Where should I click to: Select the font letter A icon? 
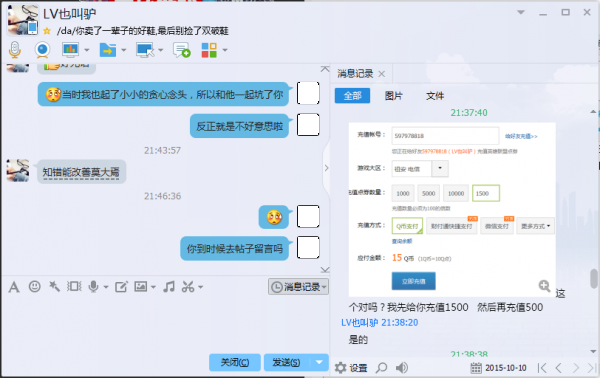pos(14,287)
